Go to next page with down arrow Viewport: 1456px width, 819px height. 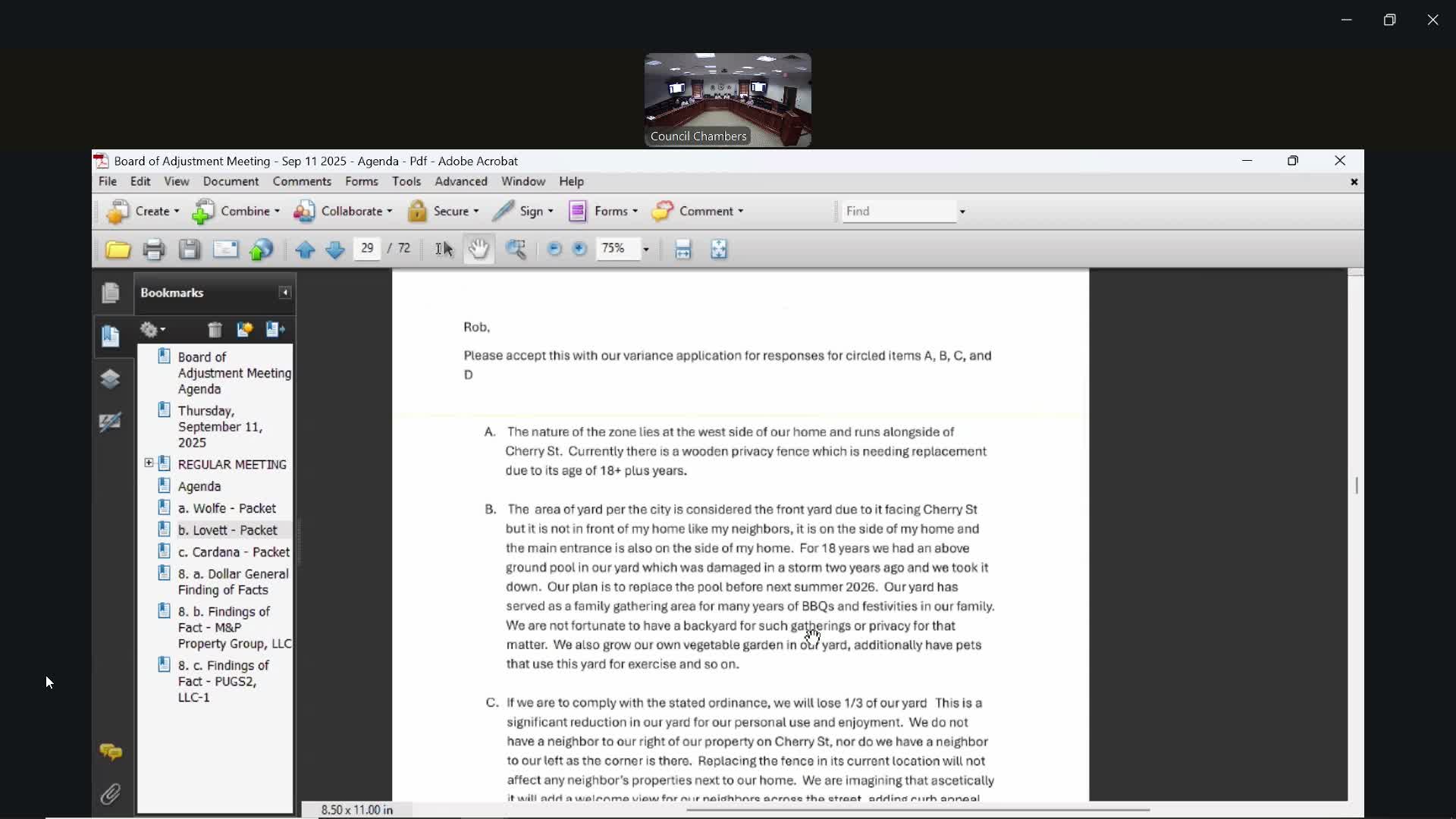tap(334, 249)
